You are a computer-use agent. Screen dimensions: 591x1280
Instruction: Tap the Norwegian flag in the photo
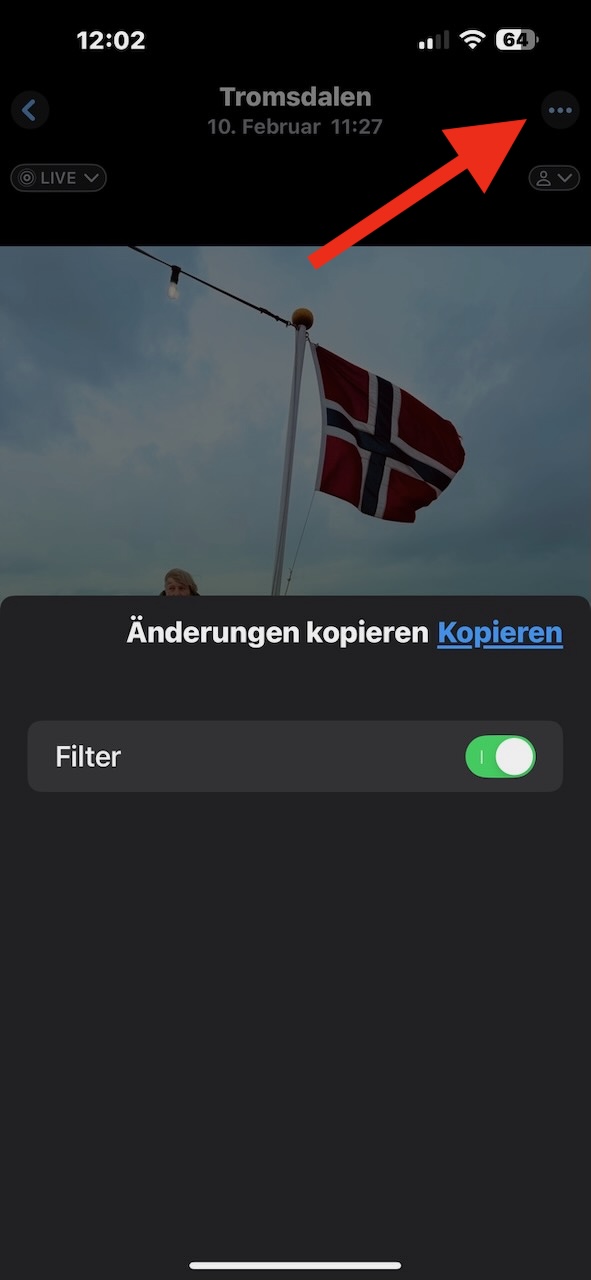click(x=388, y=431)
